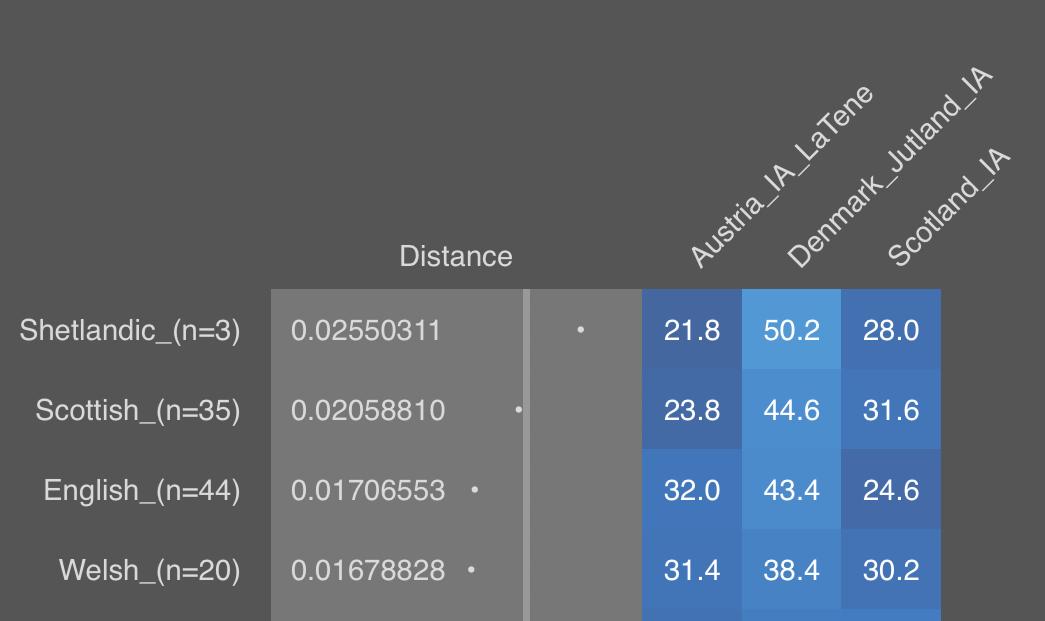
Task: Select the 24.6 Scotland_IA cell for English
Action: click(x=890, y=490)
